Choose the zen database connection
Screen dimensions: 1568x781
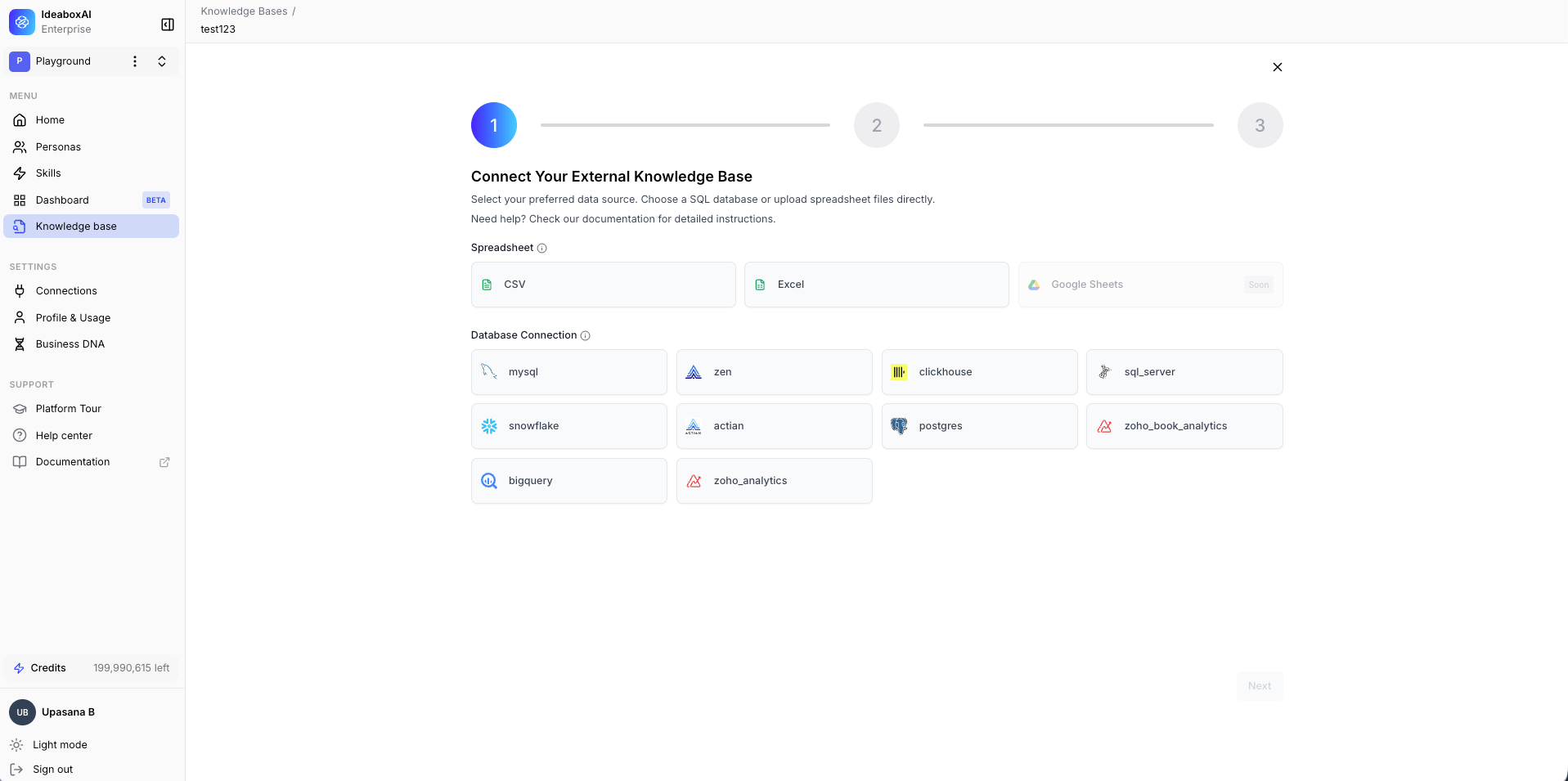[x=774, y=372]
